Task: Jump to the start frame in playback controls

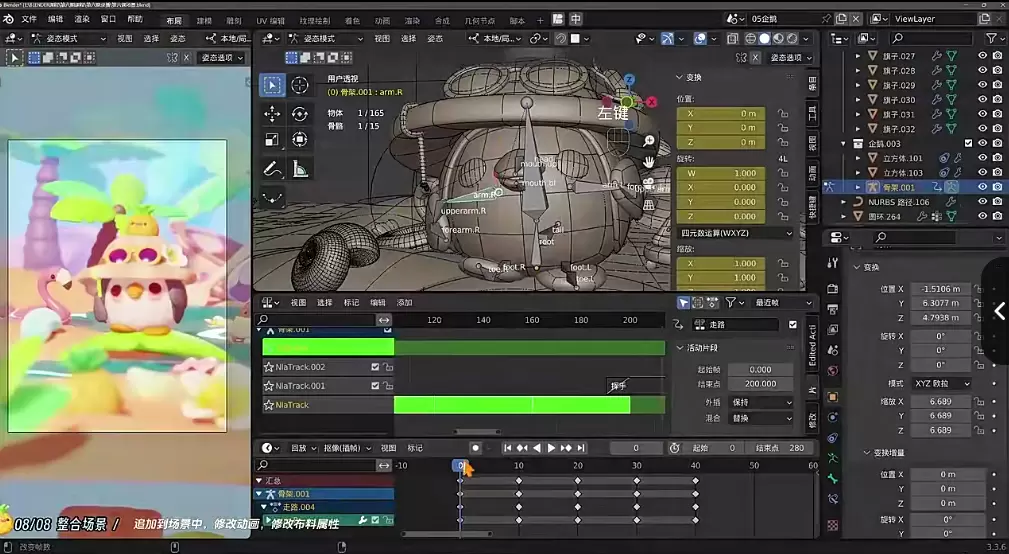Action: (x=508, y=448)
